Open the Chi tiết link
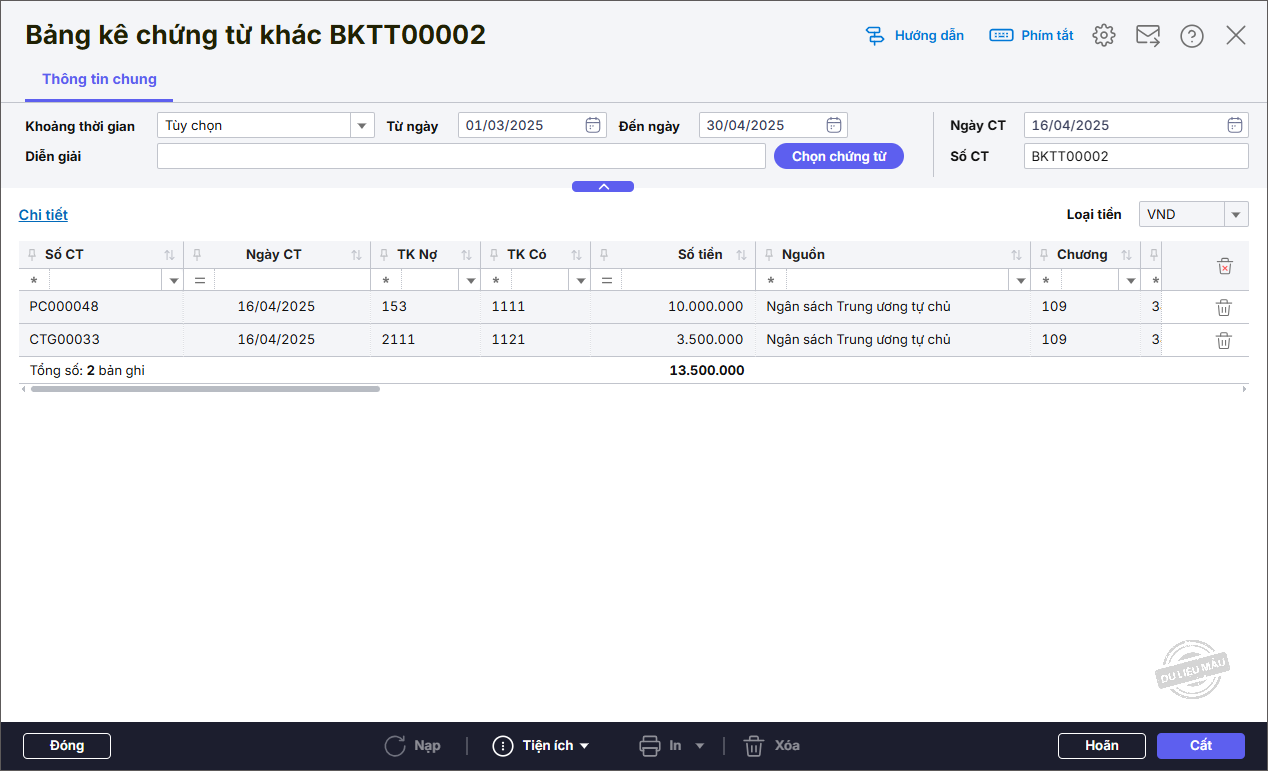The width and height of the screenshot is (1268, 771). click(43, 215)
